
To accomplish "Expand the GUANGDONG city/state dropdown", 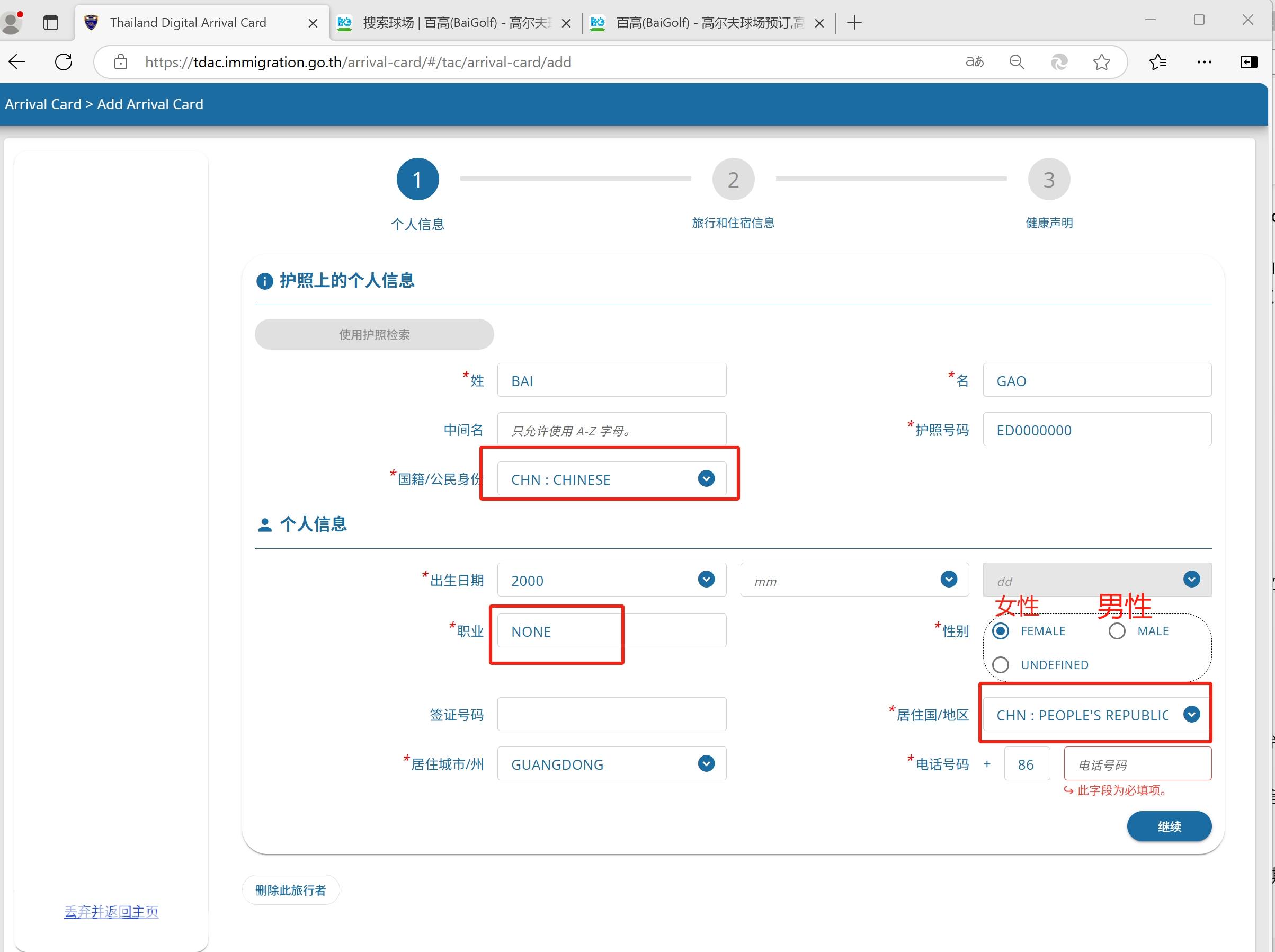I will pos(706,763).
